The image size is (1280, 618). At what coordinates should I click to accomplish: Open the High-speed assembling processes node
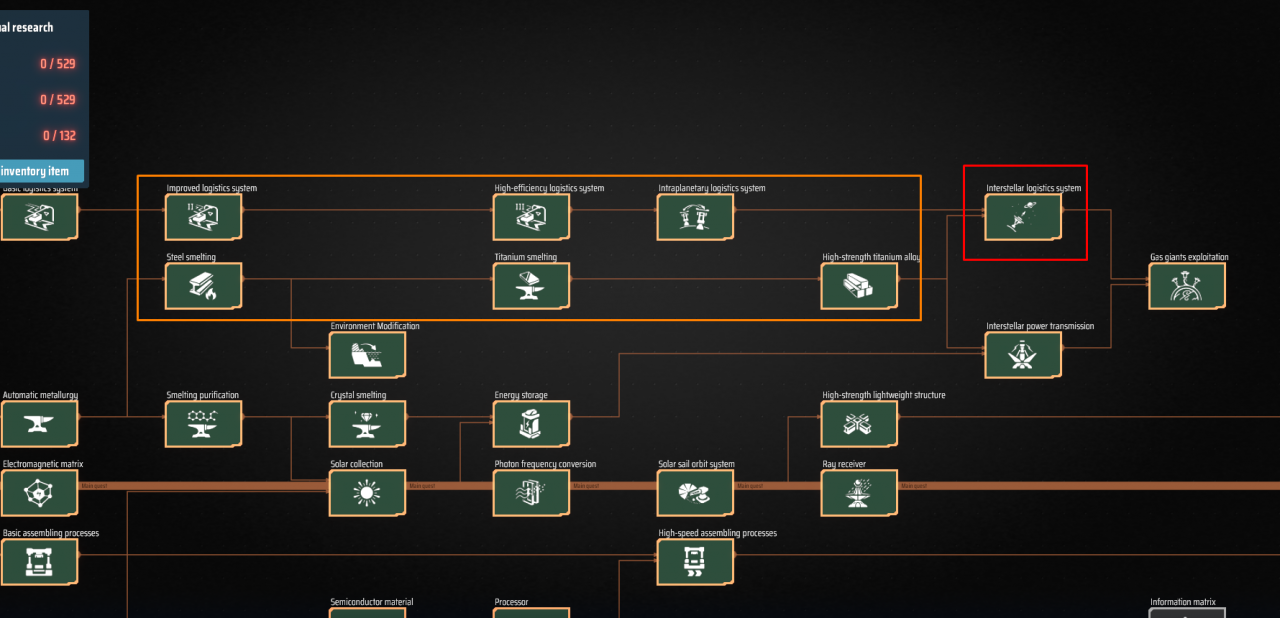pos(695,562)
